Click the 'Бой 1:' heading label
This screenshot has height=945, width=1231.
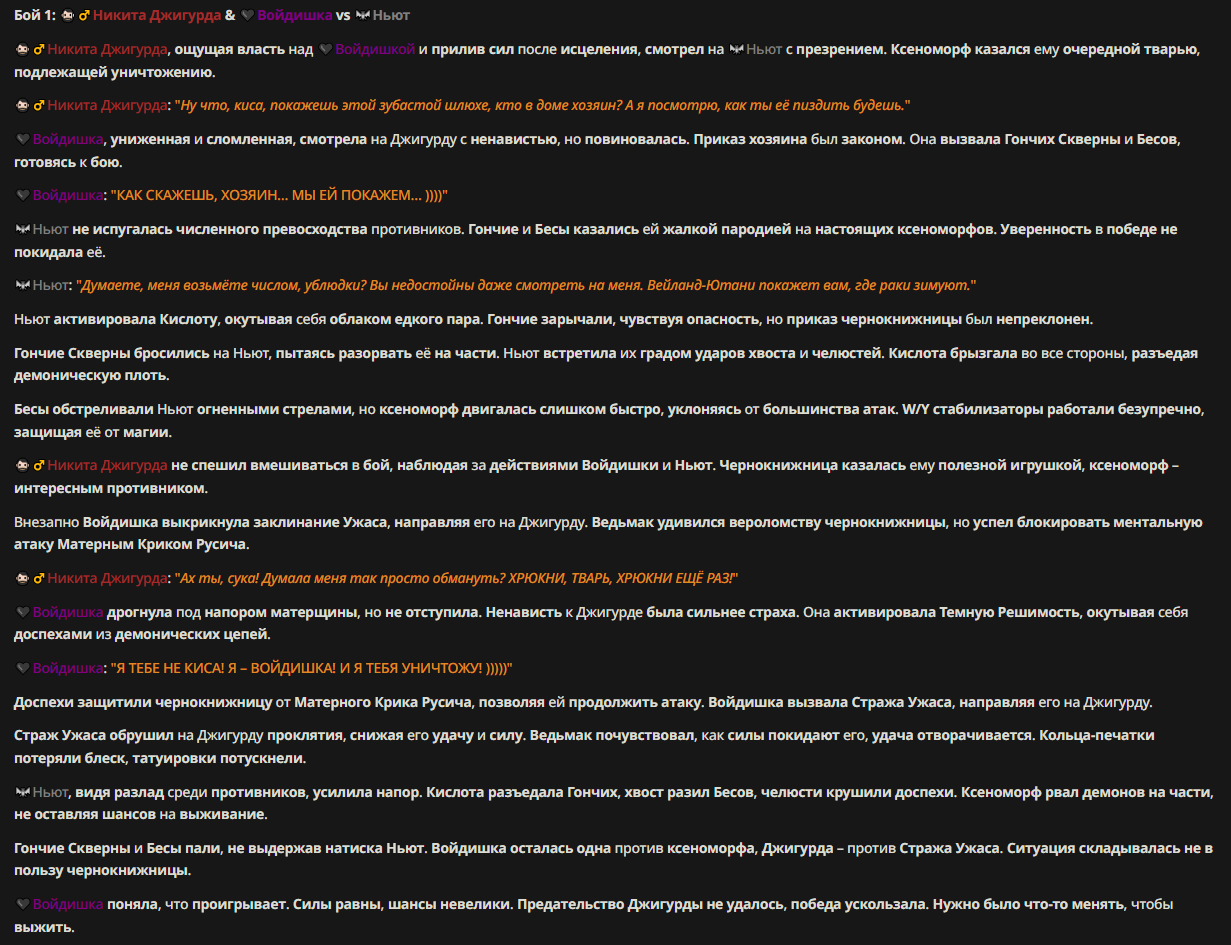tap(36, 16)
